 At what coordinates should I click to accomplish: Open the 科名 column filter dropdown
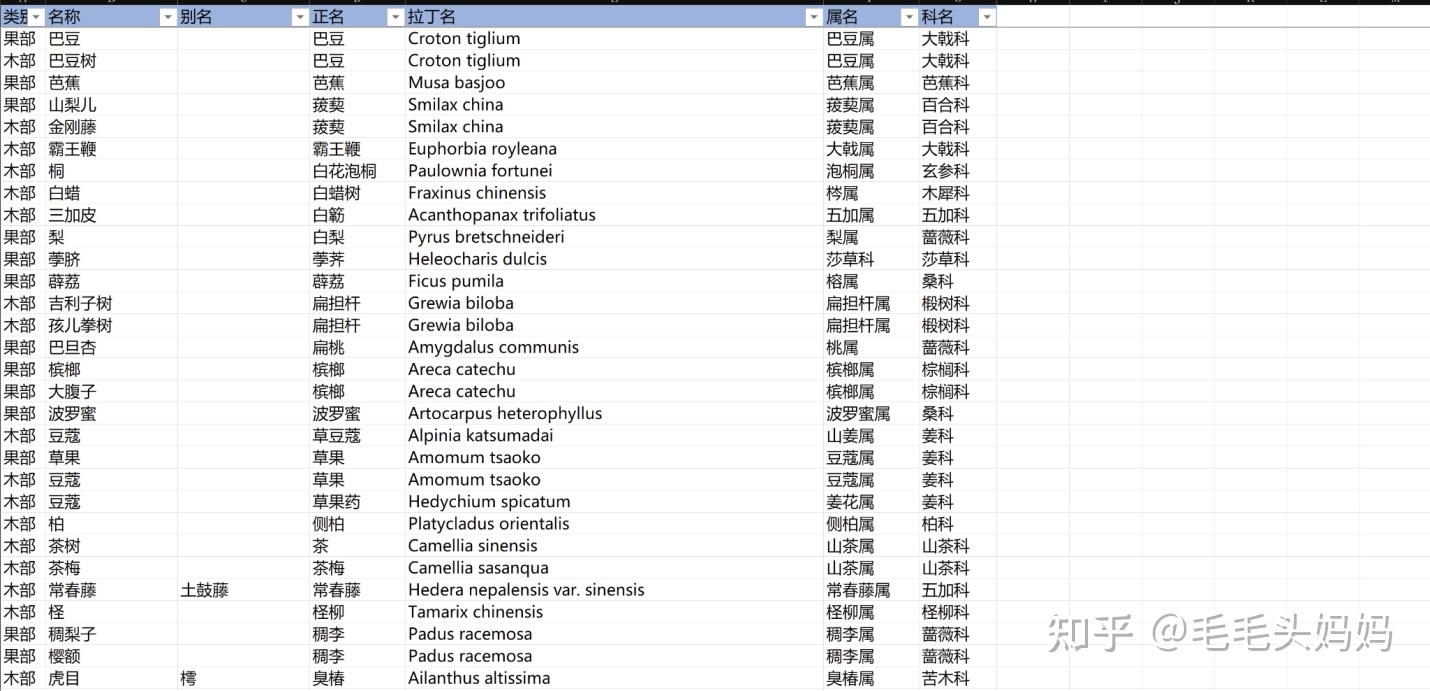click(987, 17)
